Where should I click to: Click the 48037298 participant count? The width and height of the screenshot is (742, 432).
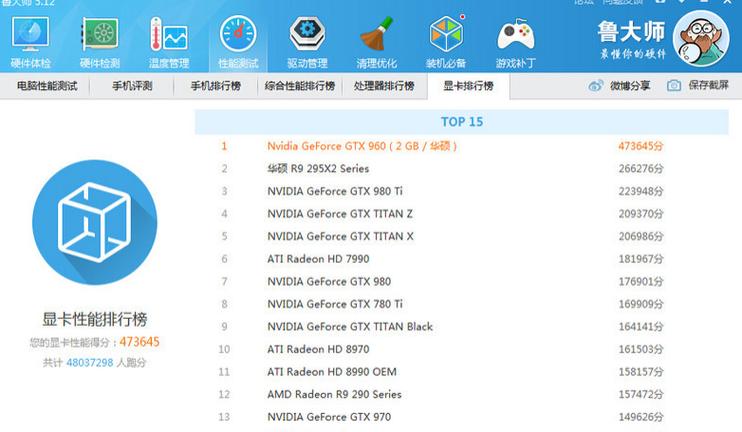point(90,363)
